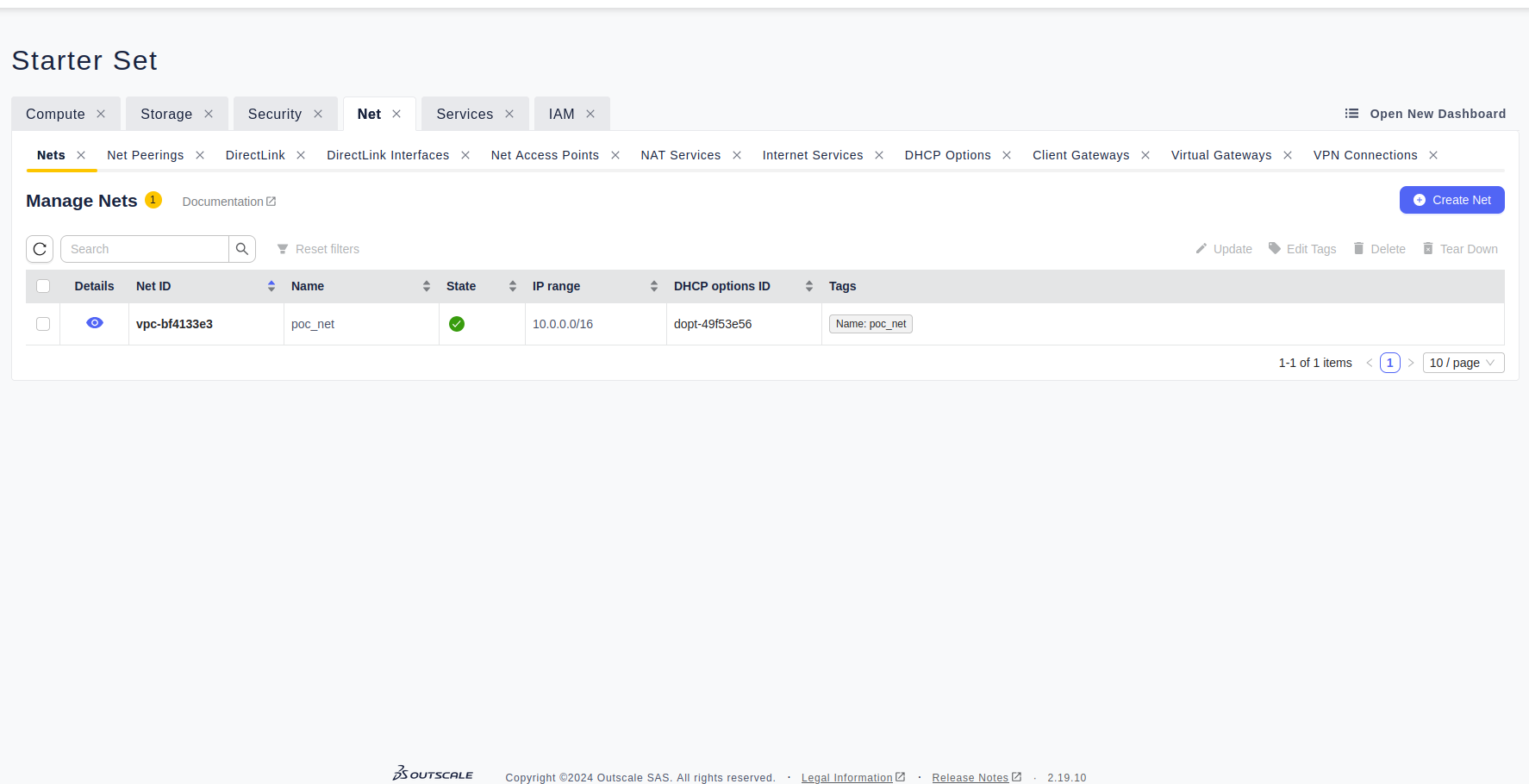
Task: Click the Name: poc_net tag chip
Action: coord(871,324)
